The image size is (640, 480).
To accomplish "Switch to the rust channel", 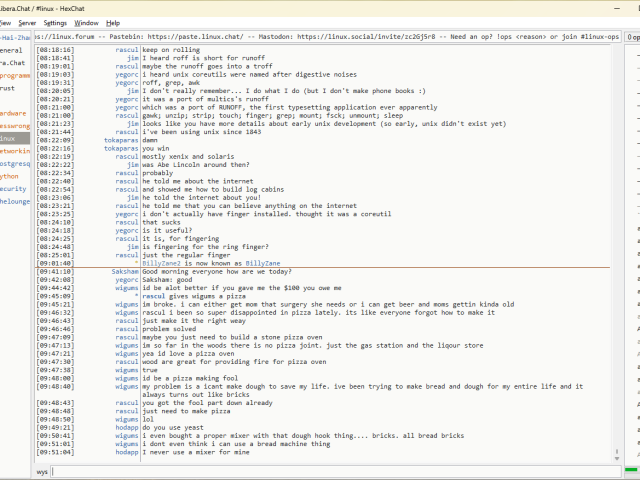I will 8,88.
